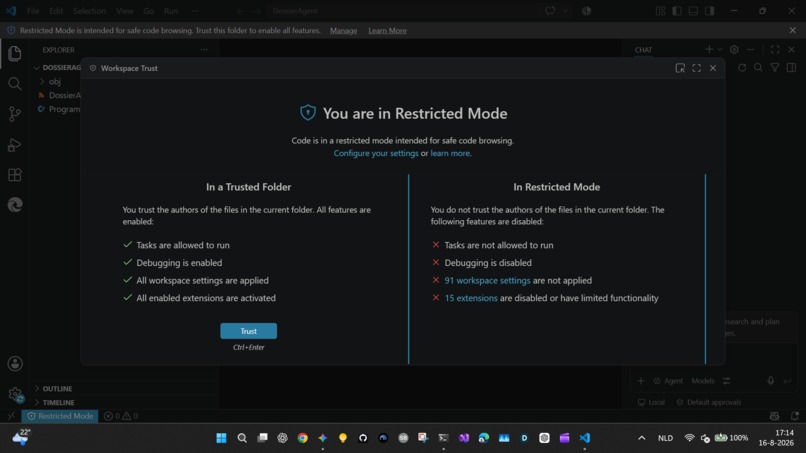Dismiss the Restricted Mode banner
The height and width of the screenshot is (453, 806).
[x=793, y=30]
